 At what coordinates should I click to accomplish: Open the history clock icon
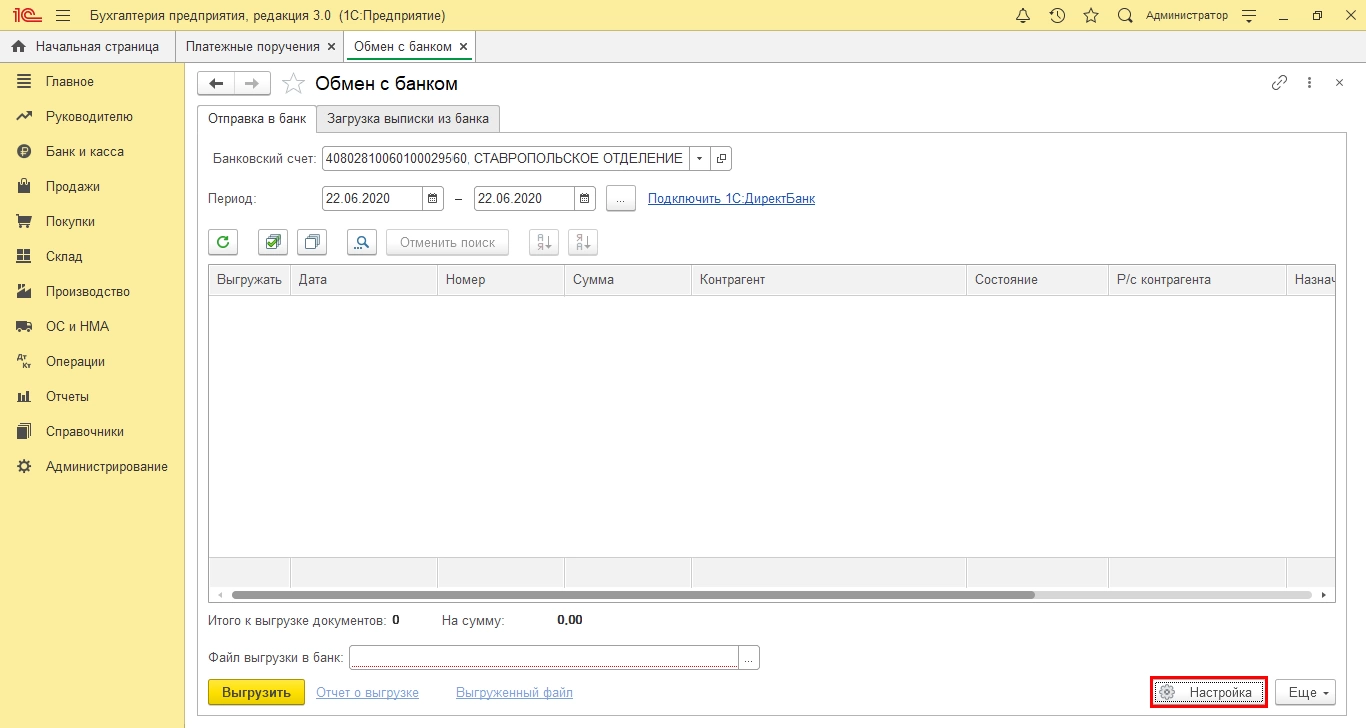tap(1057, 16)
